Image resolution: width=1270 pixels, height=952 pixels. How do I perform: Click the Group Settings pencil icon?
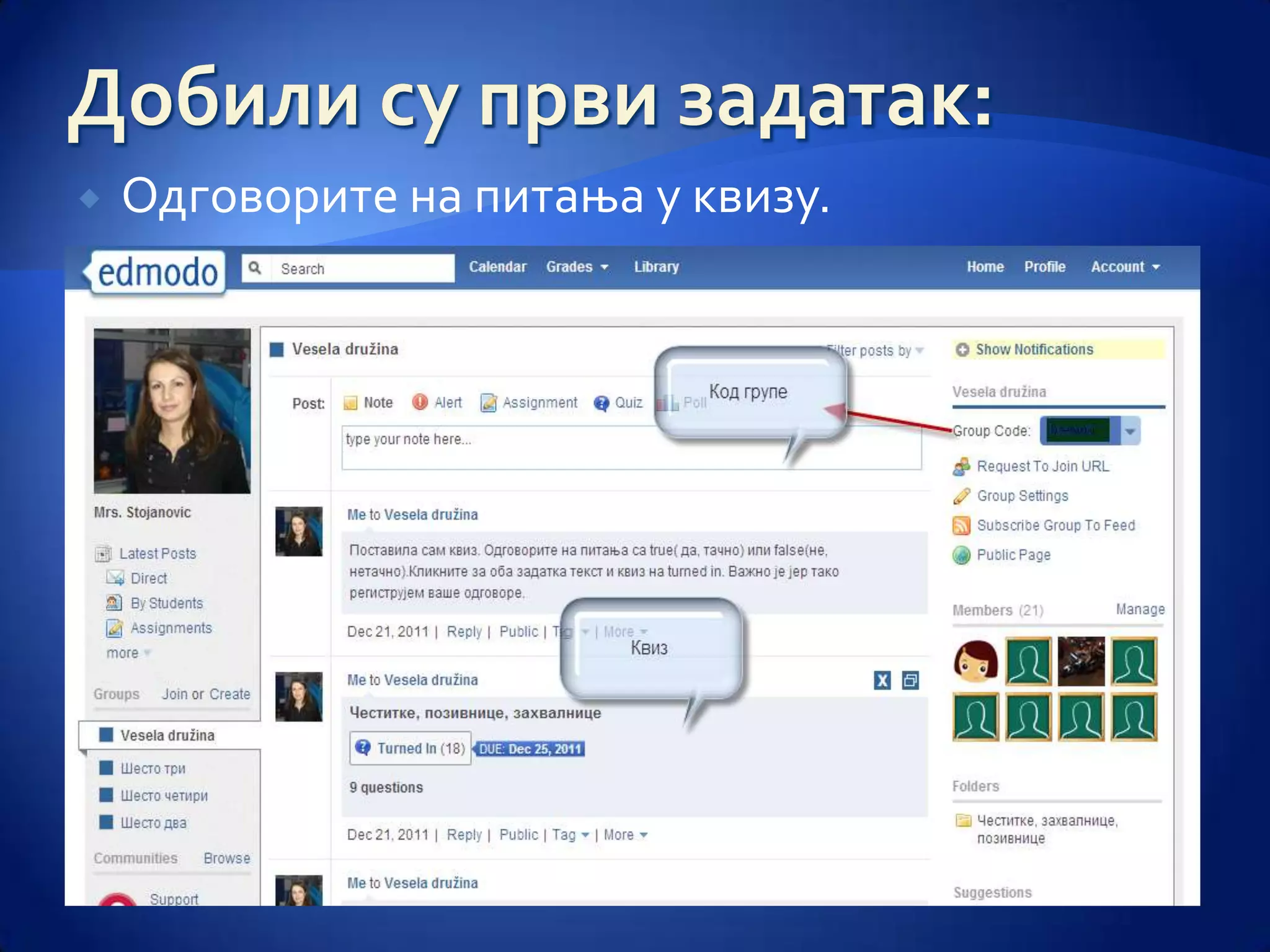coord(962,496)
